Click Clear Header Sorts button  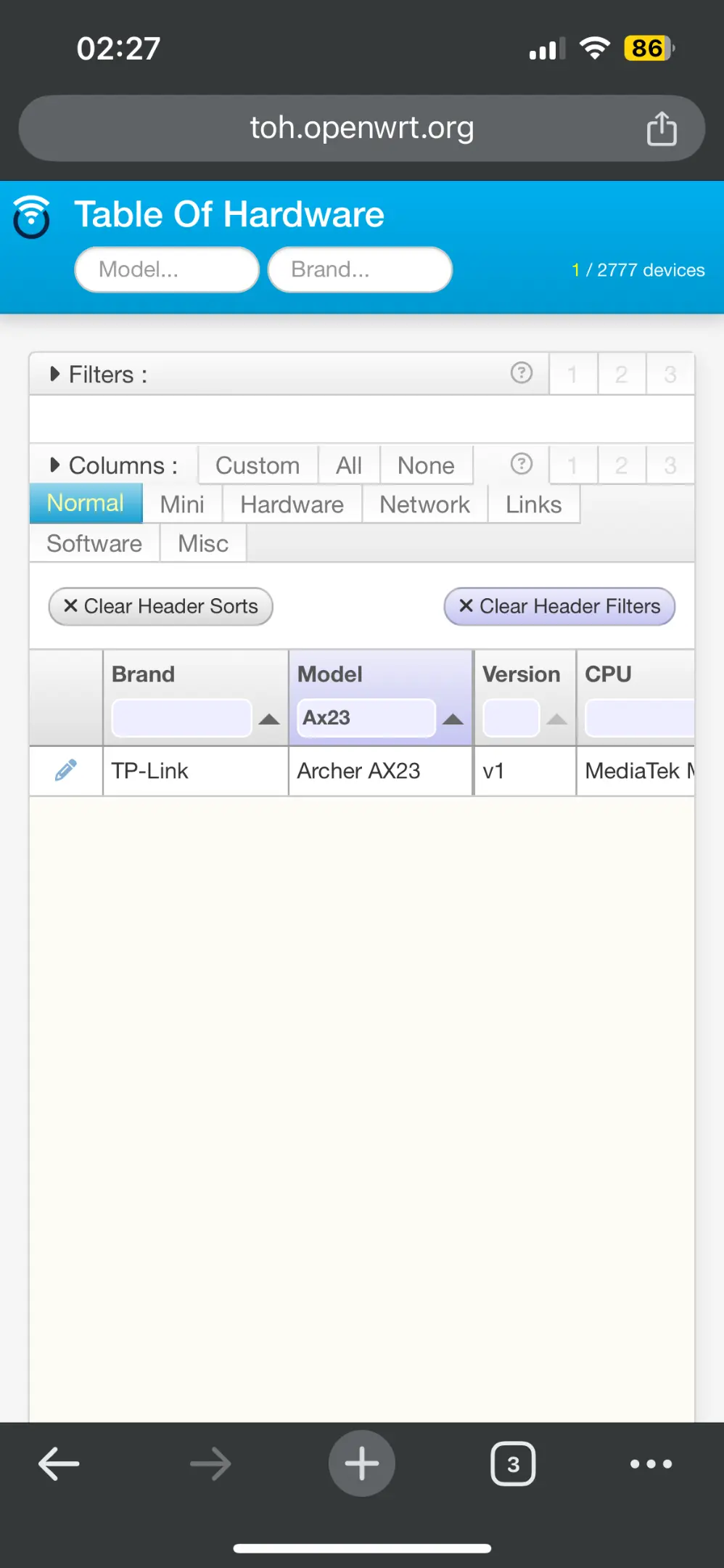160,606
